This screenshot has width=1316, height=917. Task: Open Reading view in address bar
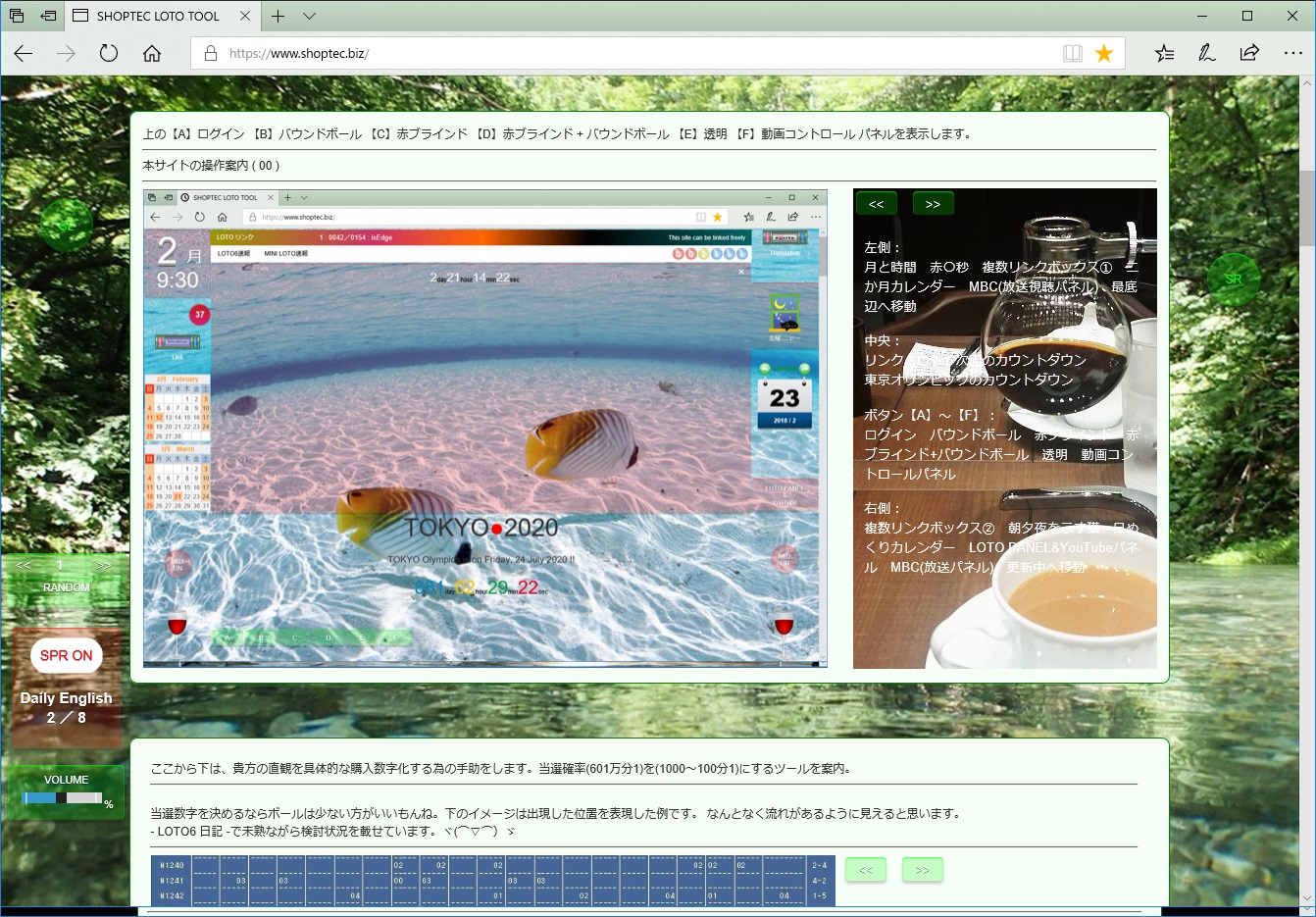point(1073,53)
